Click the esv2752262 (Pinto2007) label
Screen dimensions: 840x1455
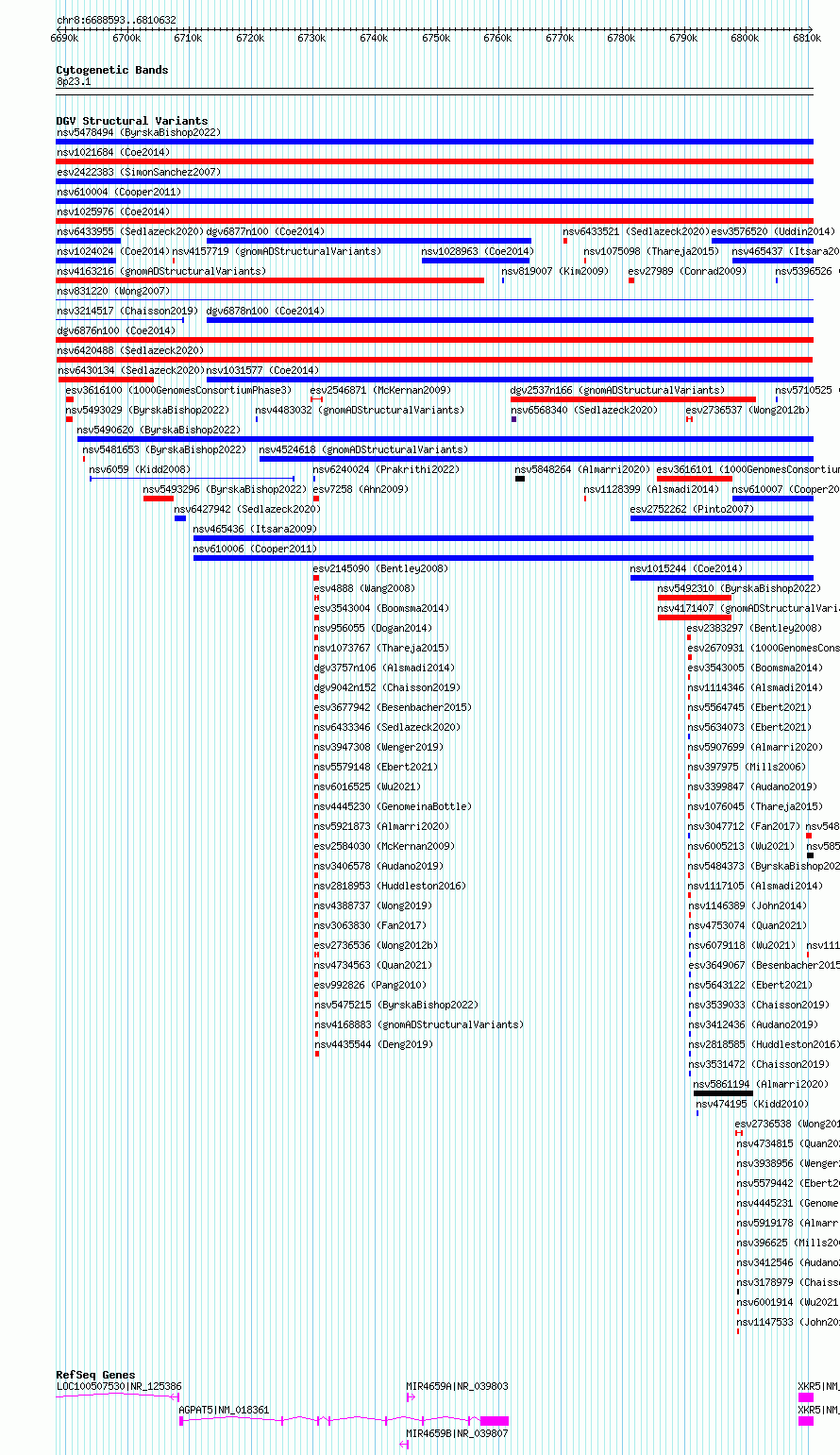(692, 509)
